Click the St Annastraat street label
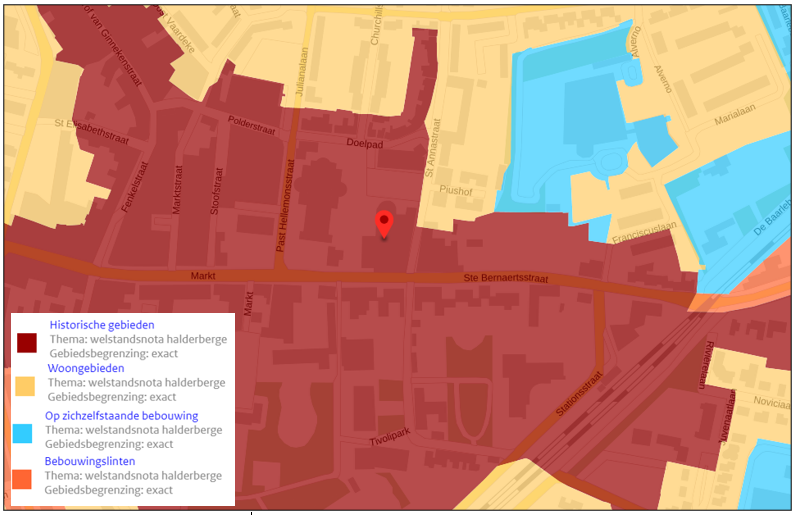The height and width of the screenshot is (515, 797). (433, 148)
